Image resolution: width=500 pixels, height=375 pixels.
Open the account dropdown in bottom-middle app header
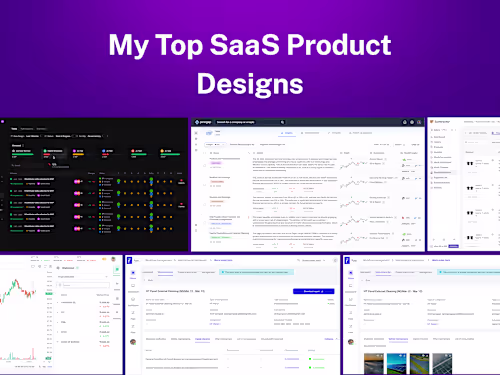(313, 260)
